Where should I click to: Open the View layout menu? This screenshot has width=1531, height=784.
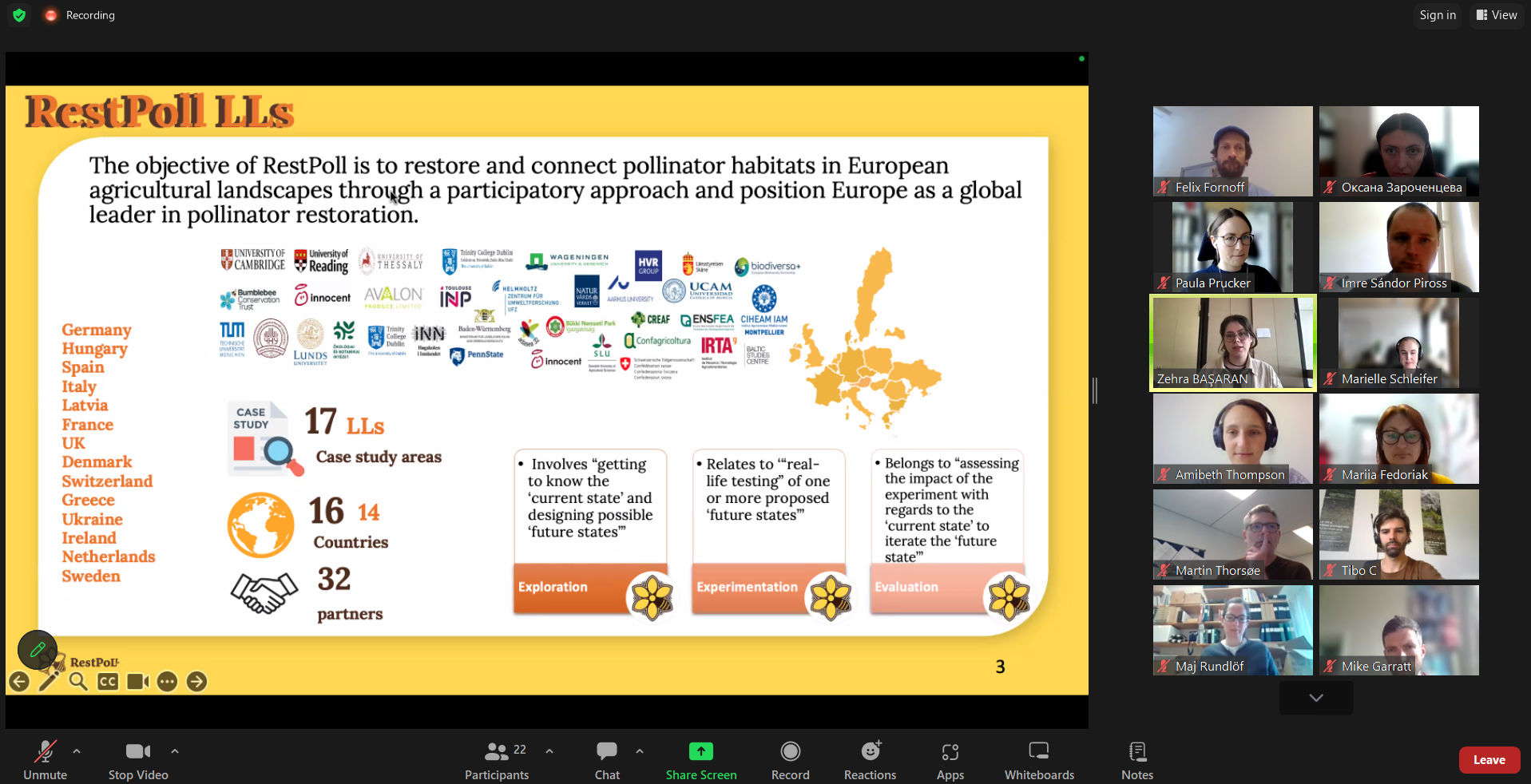point(1497,15)
